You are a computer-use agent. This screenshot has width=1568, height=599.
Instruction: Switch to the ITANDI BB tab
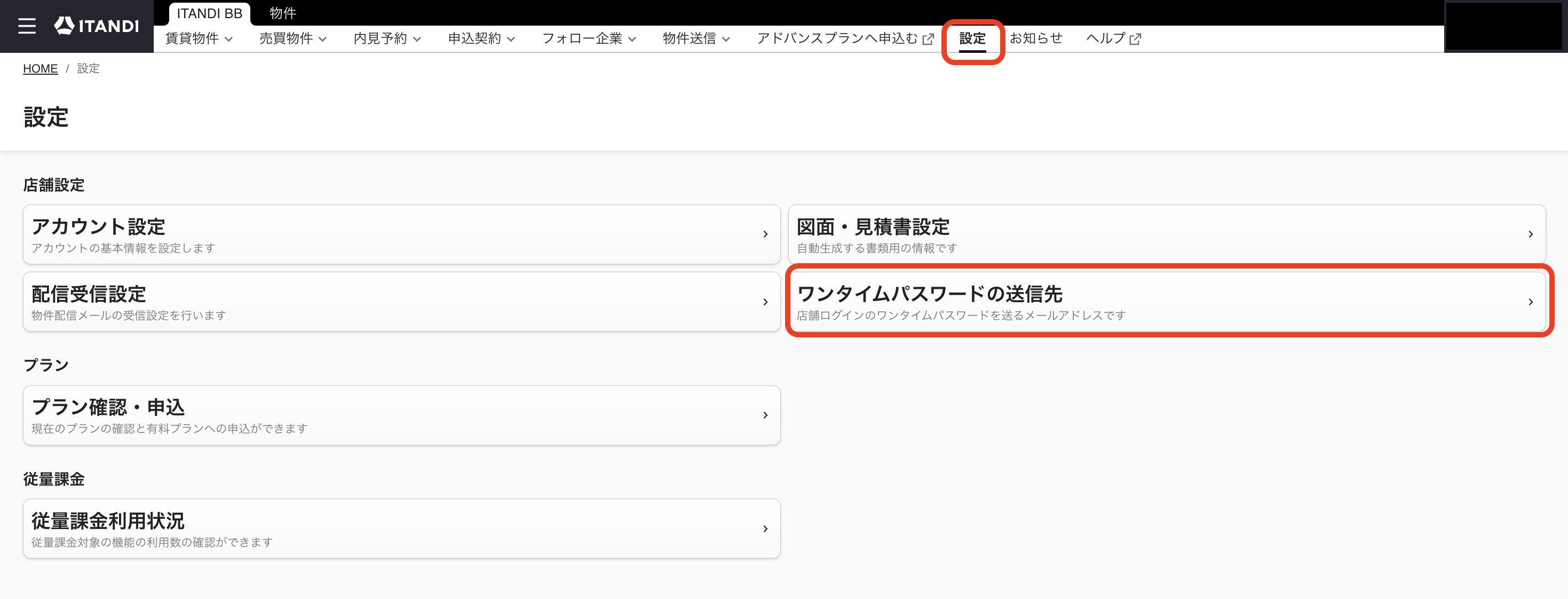tap(209, 13)
